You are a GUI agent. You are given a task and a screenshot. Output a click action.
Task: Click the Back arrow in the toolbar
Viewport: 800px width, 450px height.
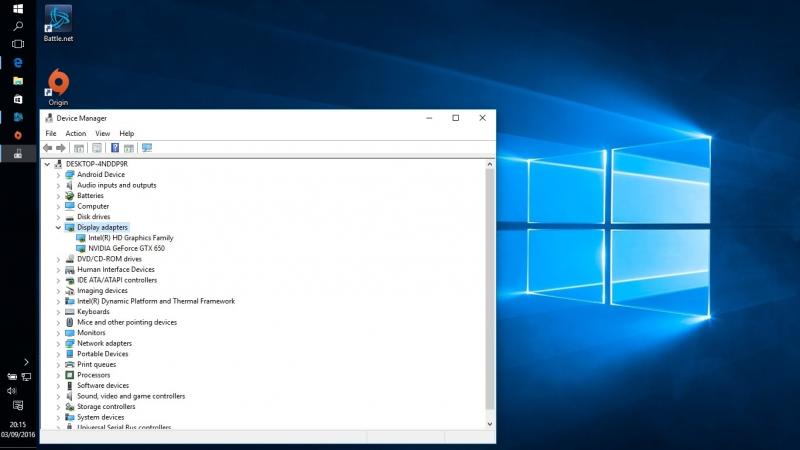(x=47, y=148)
